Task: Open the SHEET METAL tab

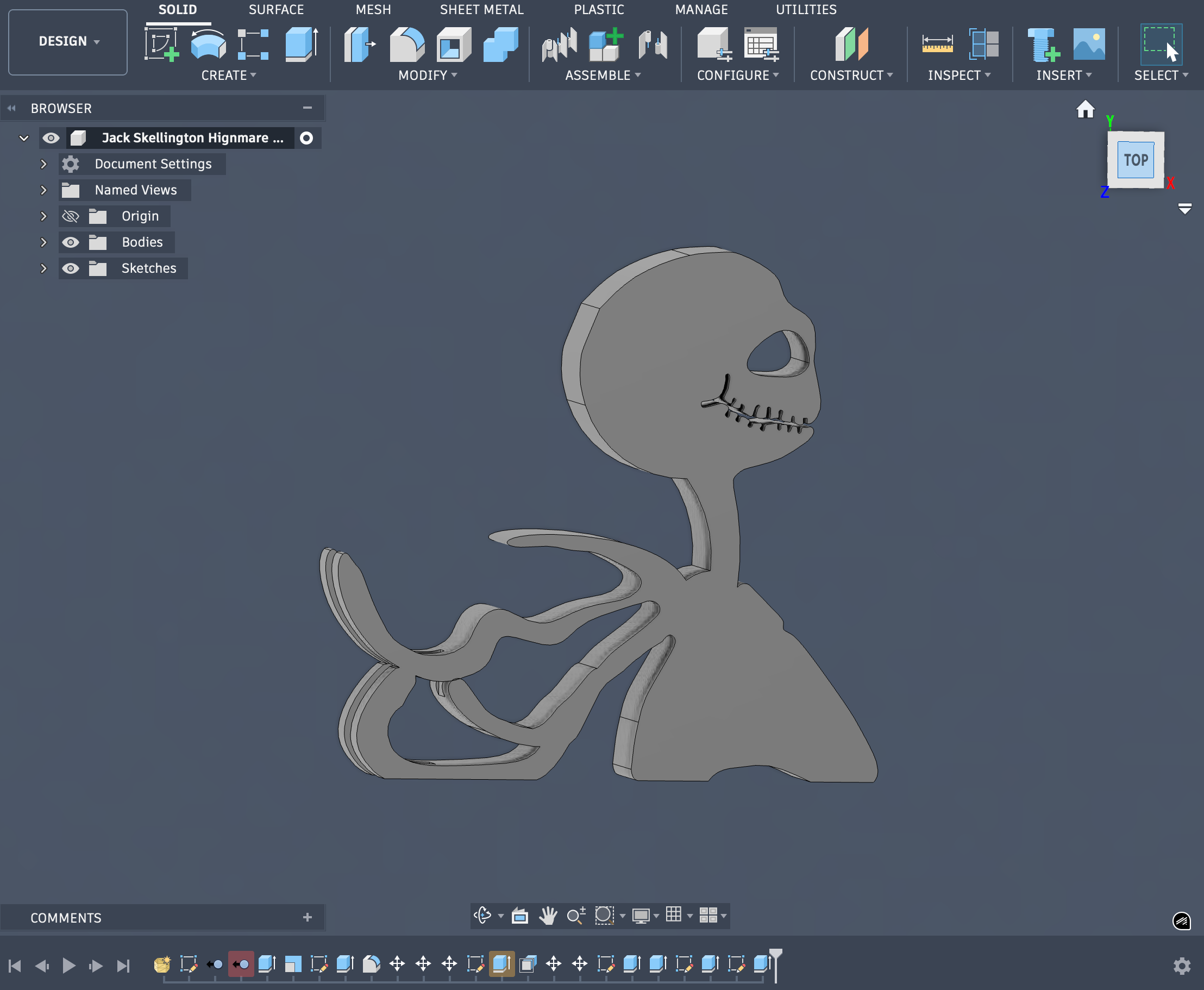Action: tap(482, 9)
